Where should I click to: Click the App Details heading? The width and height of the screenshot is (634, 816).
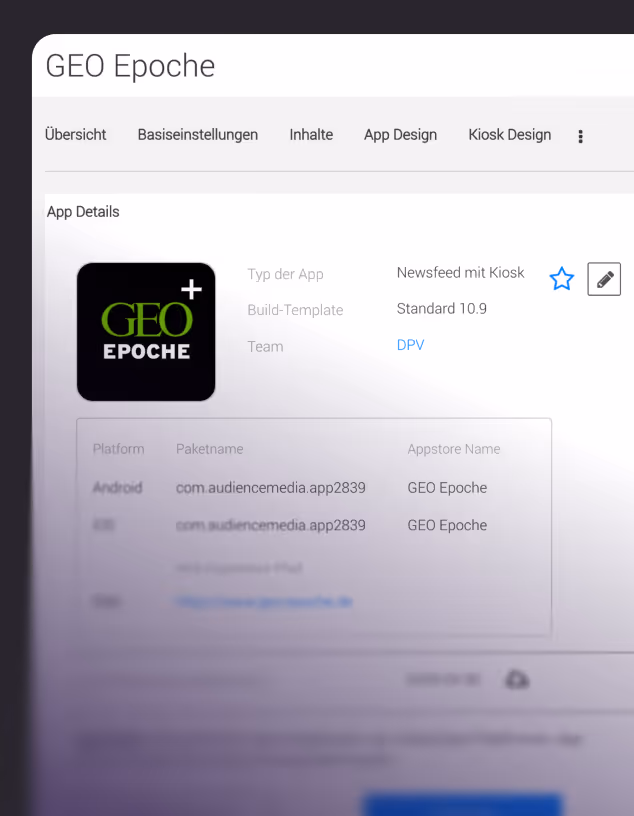pos(83,212)
